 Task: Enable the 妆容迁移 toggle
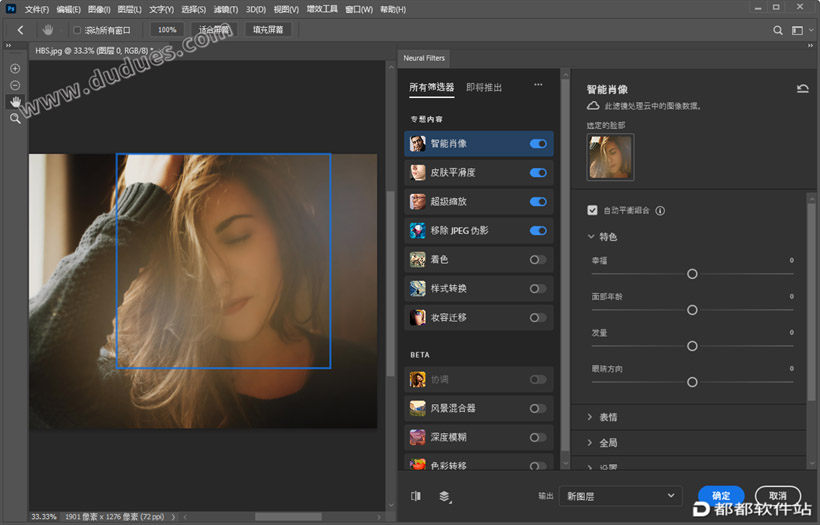click(x=538, y=317)
